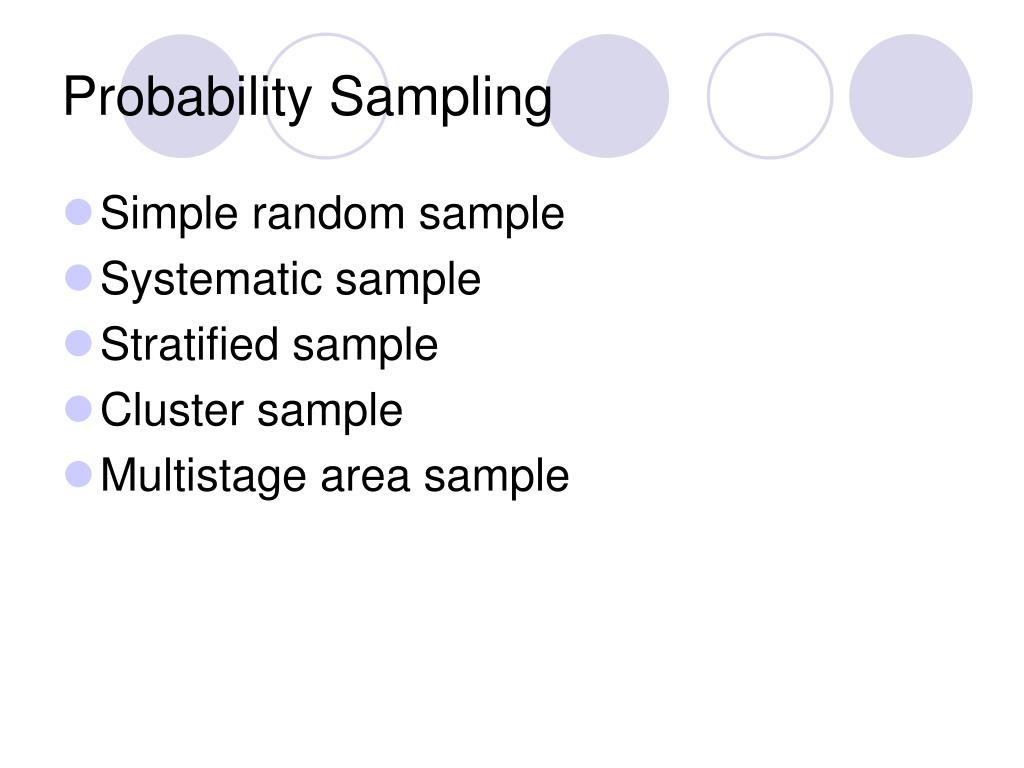The image size is (1024, 768).
Task: Select the 'Multistage area sample' bullet text
Action: [335, 475]
